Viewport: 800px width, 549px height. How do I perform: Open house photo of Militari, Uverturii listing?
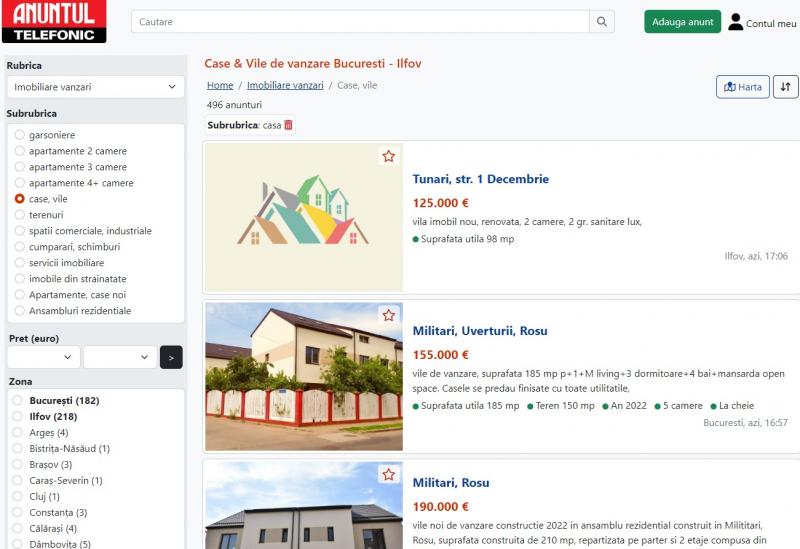304,377
